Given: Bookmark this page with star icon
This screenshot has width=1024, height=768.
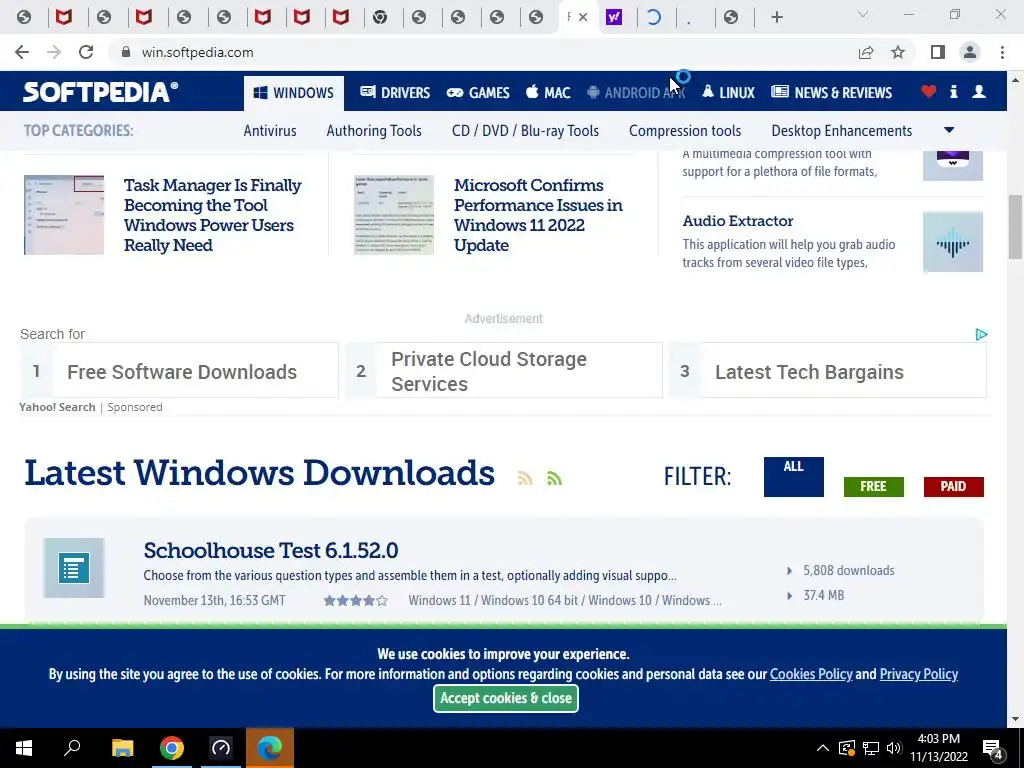Looking at the screenshot, I should 898,52.
